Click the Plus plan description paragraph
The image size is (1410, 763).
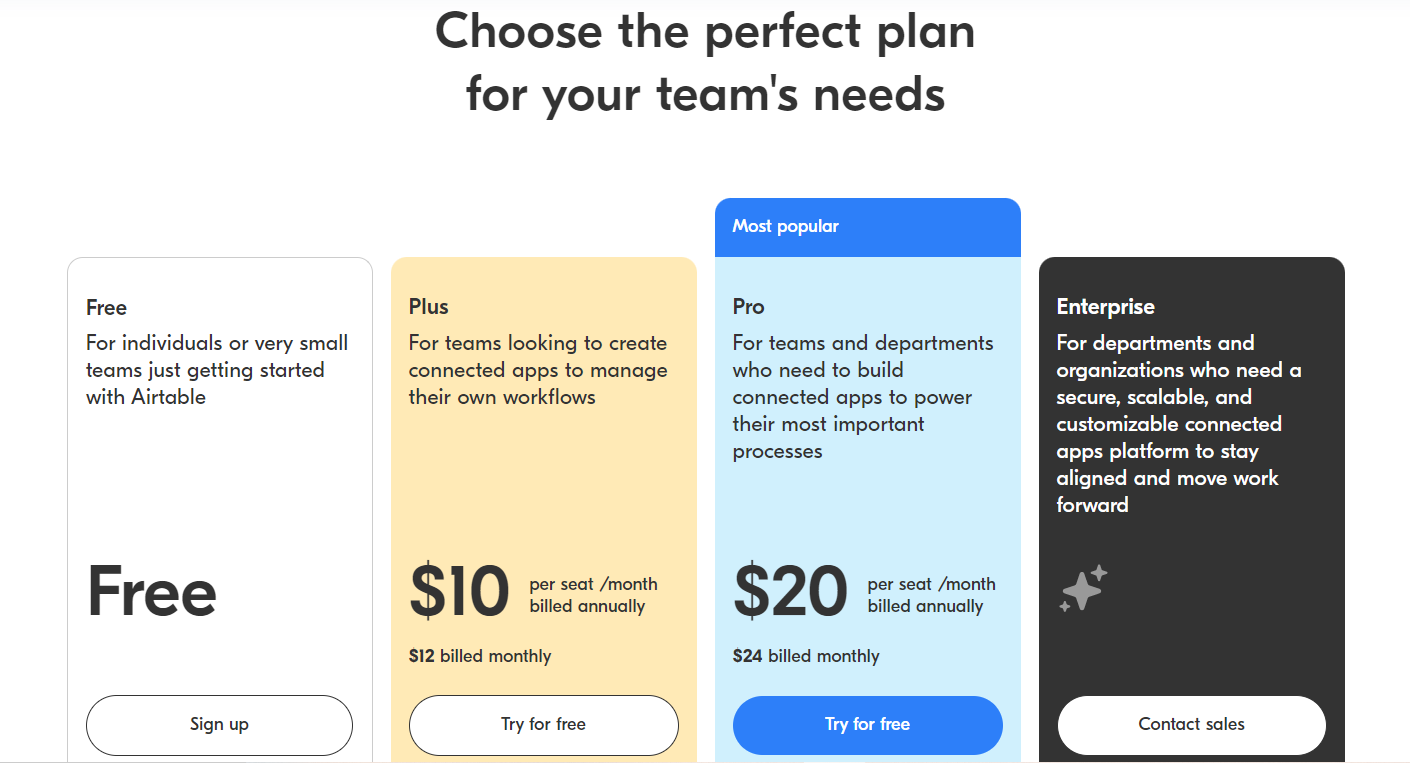pyautogui.click(x=538, y=370)
